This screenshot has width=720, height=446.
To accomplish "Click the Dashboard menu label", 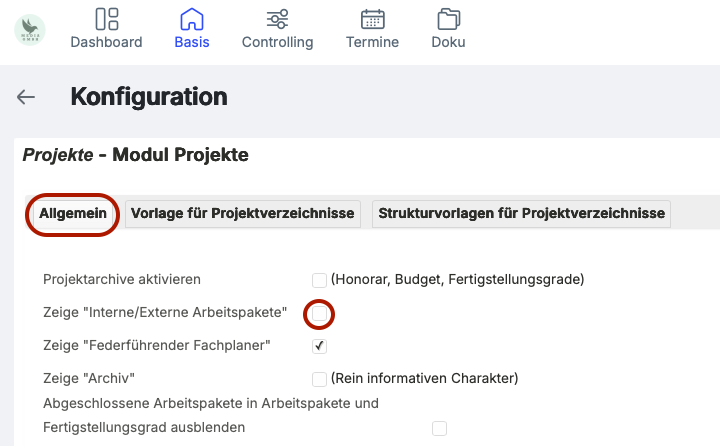I will [106, 42].
